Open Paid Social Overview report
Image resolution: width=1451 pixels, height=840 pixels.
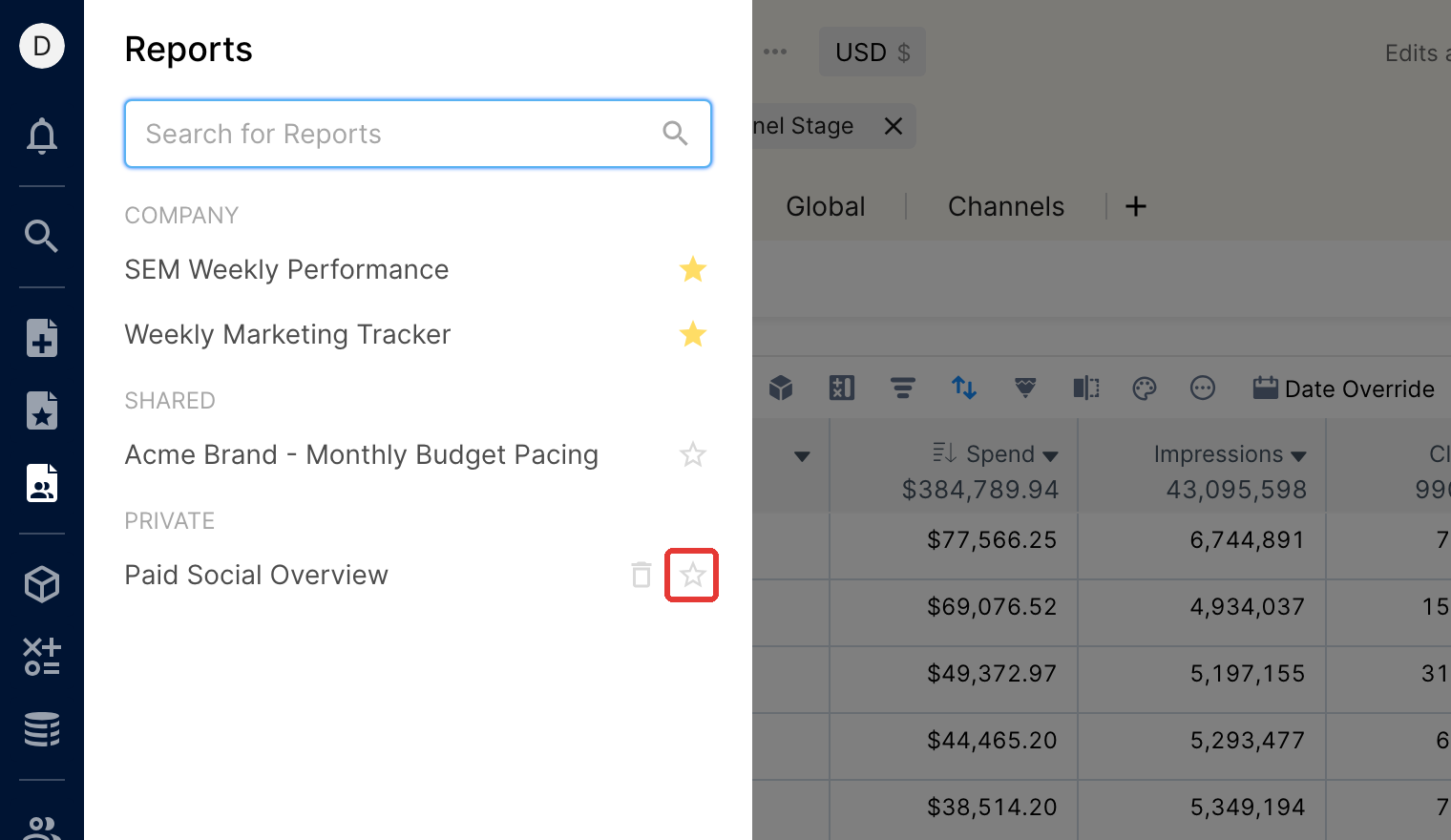pos(256,575)
